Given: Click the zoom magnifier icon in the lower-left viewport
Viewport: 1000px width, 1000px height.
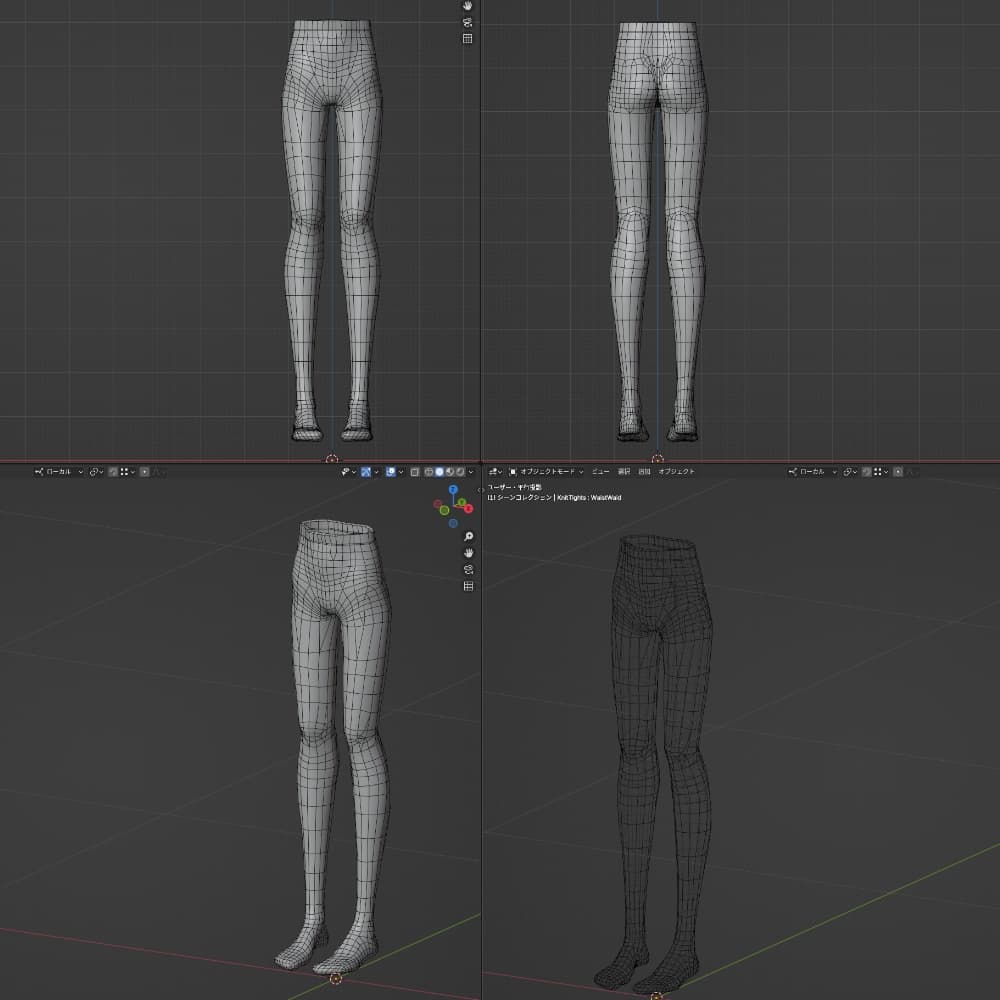Looking at the screenshot, I should [x=469, y=536].
